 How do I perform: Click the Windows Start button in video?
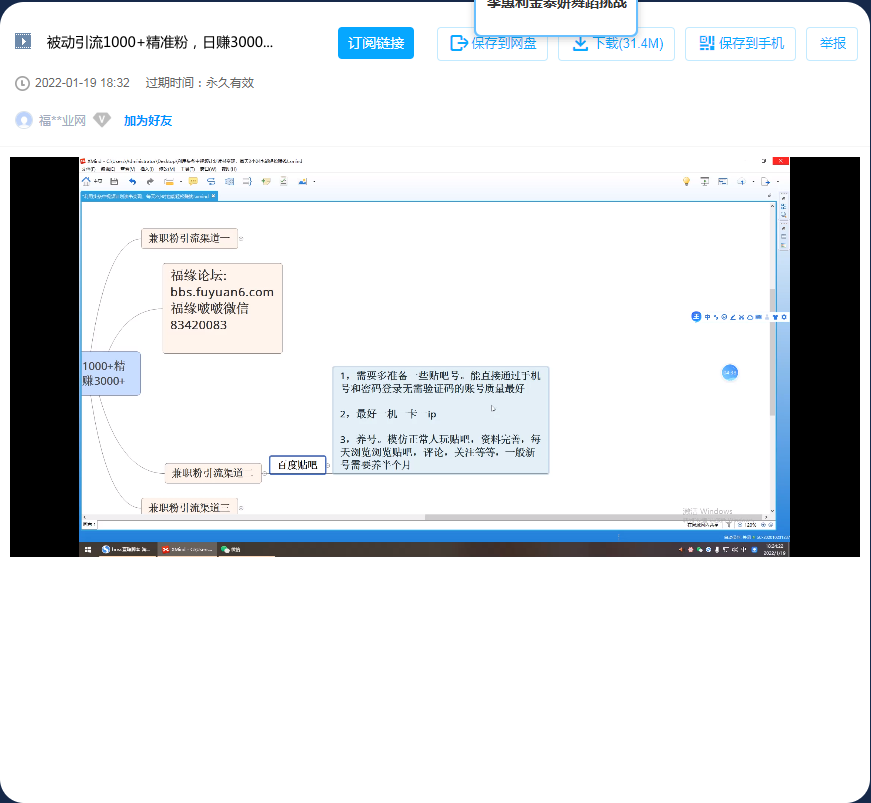pyautogui.click(x=88, y=549)
